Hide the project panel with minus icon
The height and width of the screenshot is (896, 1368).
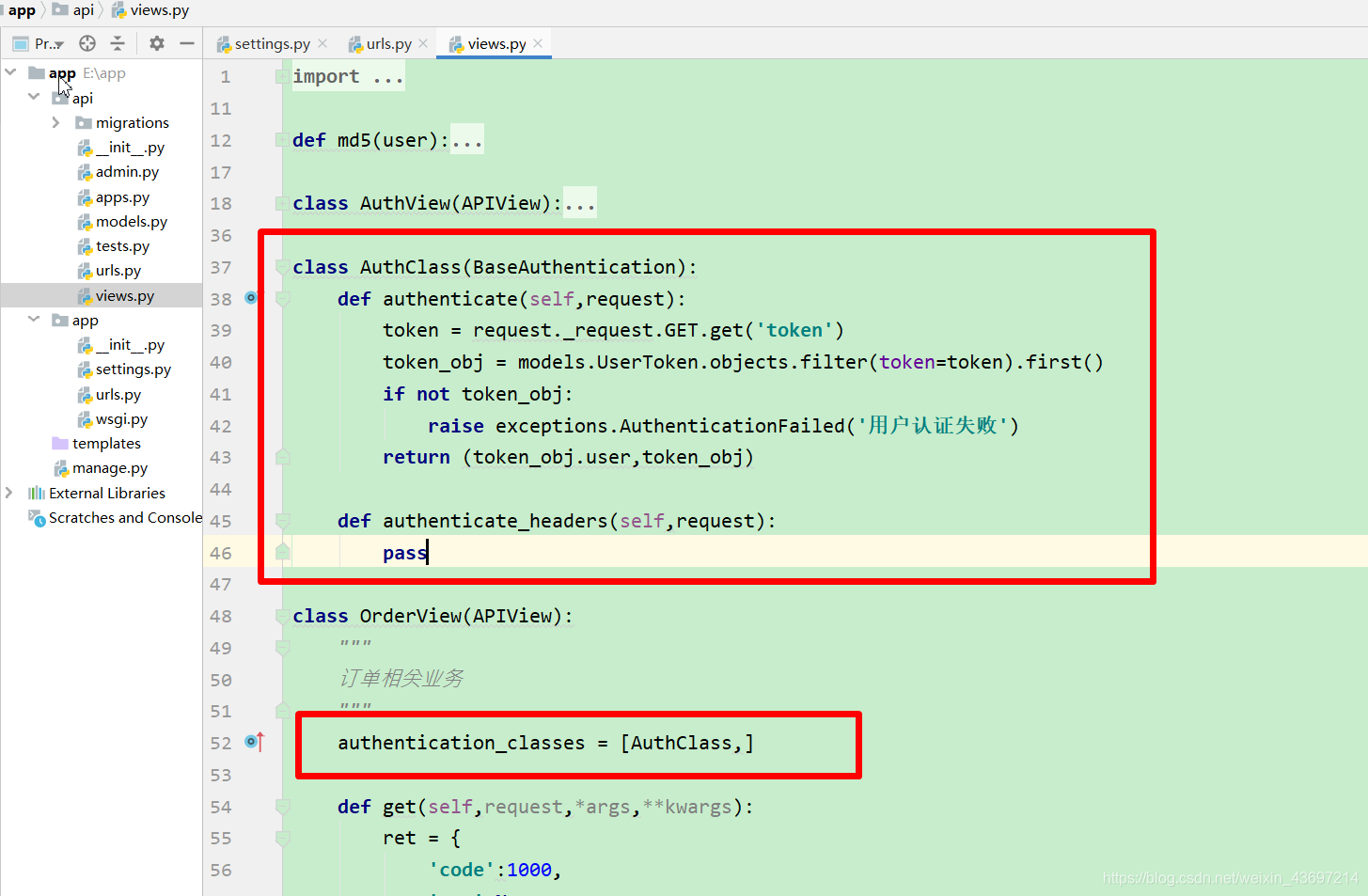(x=187, y=43)
